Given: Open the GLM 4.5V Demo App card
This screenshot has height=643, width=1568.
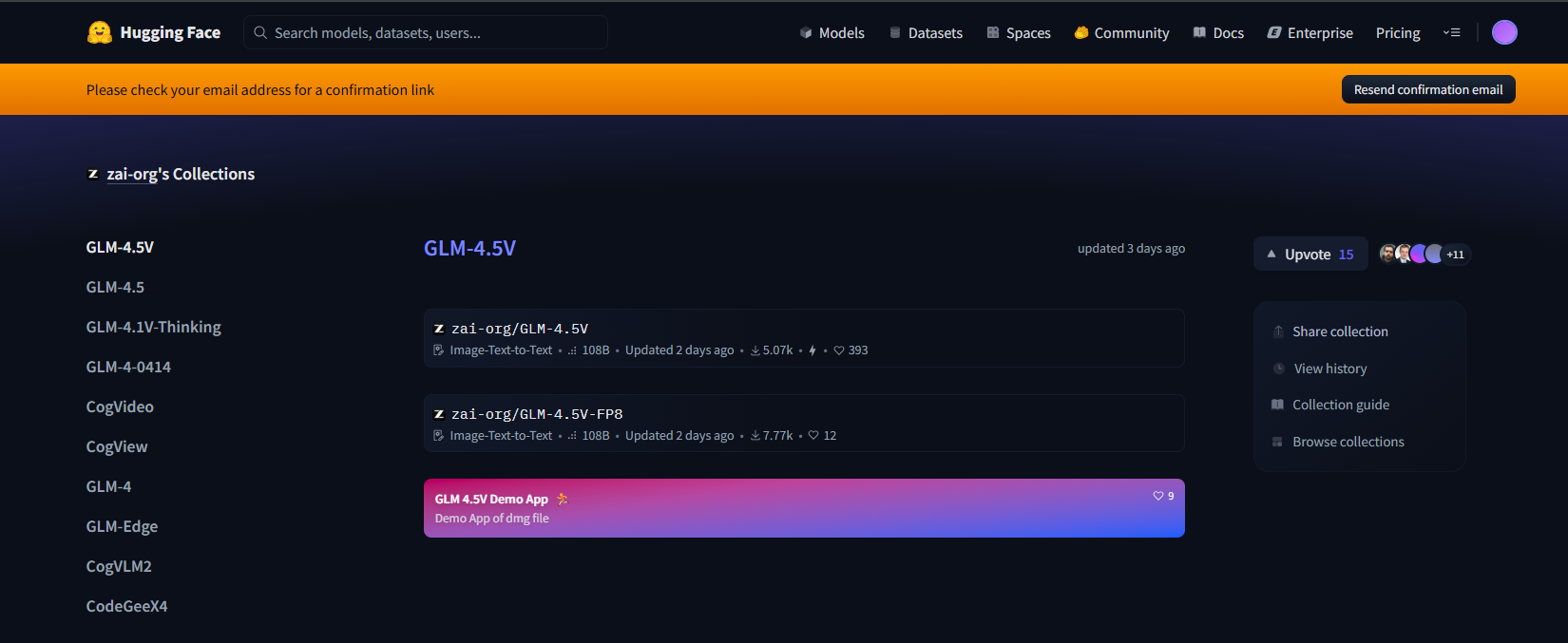Looking at the screenshot, I should click(x=804, y=508).
